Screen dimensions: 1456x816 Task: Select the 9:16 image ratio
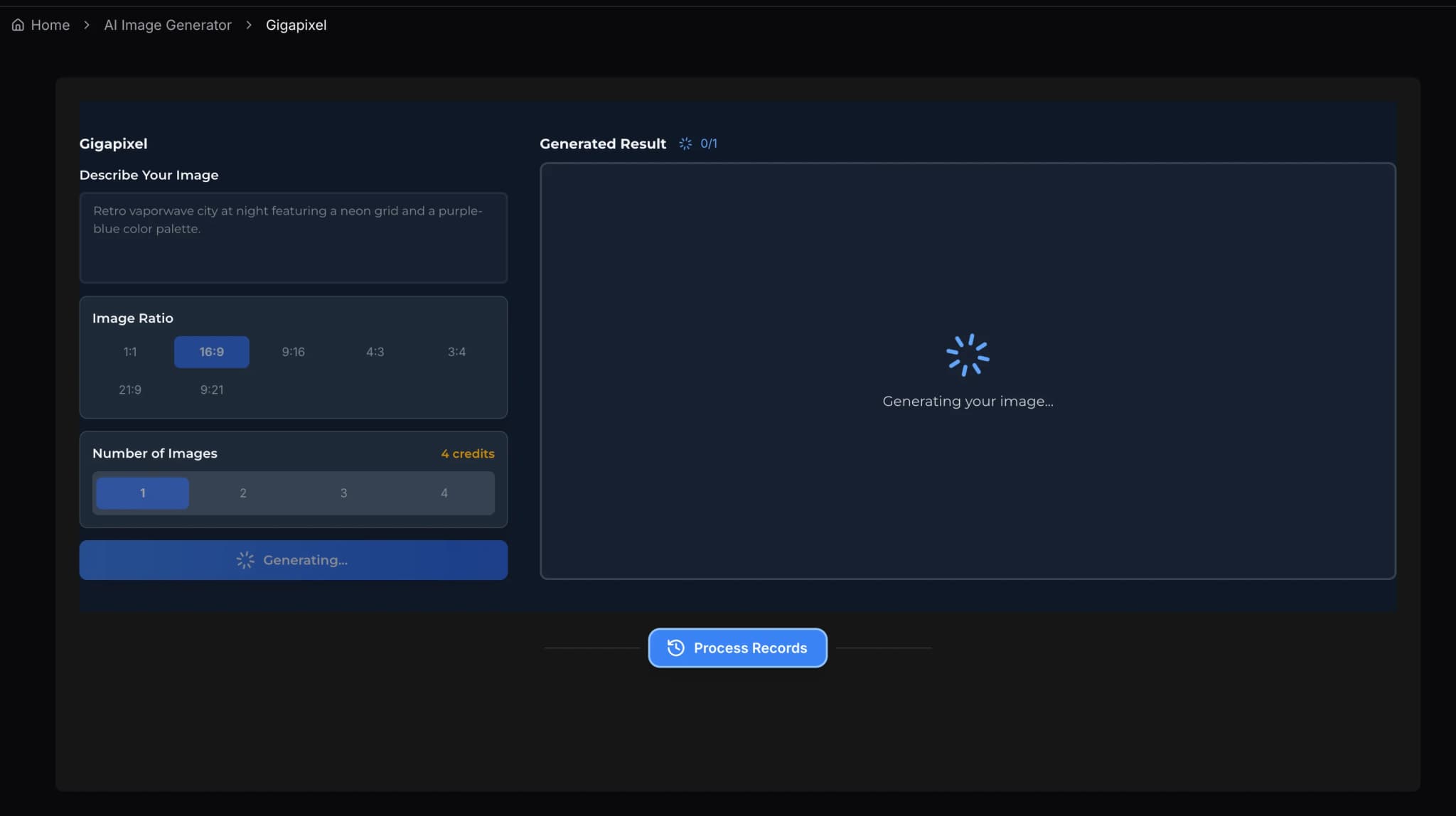[293, 351]
